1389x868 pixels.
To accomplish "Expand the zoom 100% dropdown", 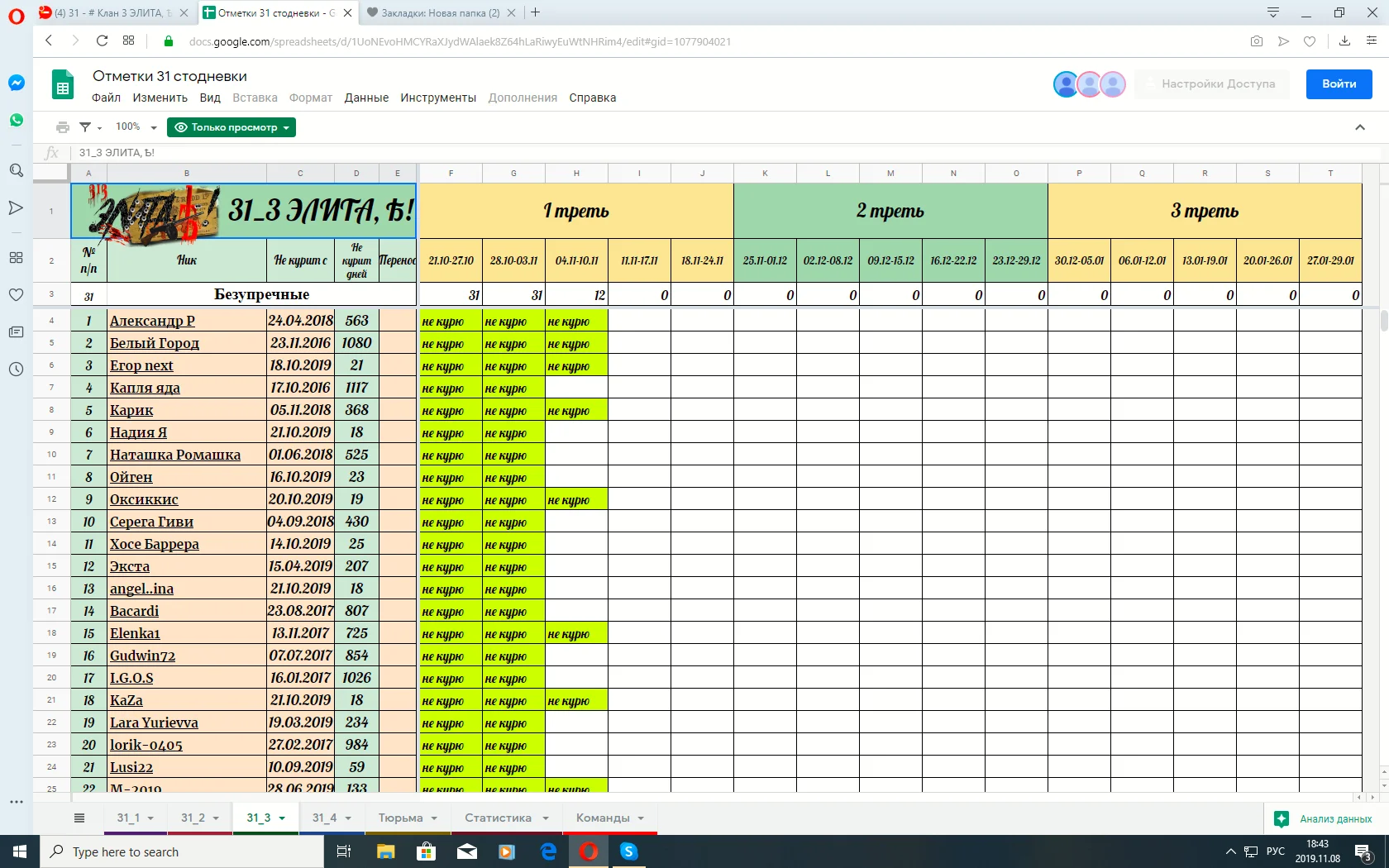I will pos(136,127).
